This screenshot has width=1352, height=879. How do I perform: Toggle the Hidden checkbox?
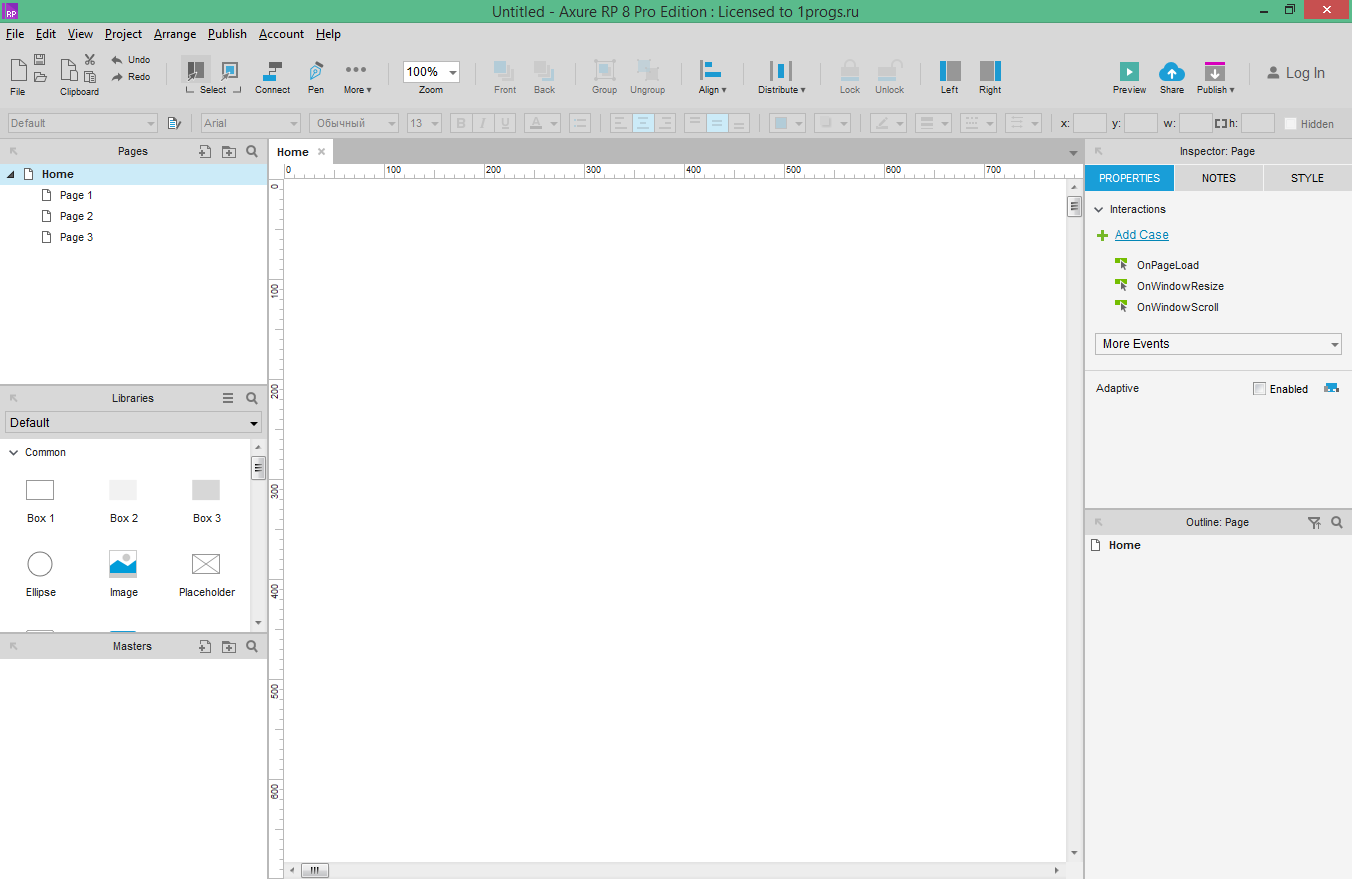tap(1291, 124)
